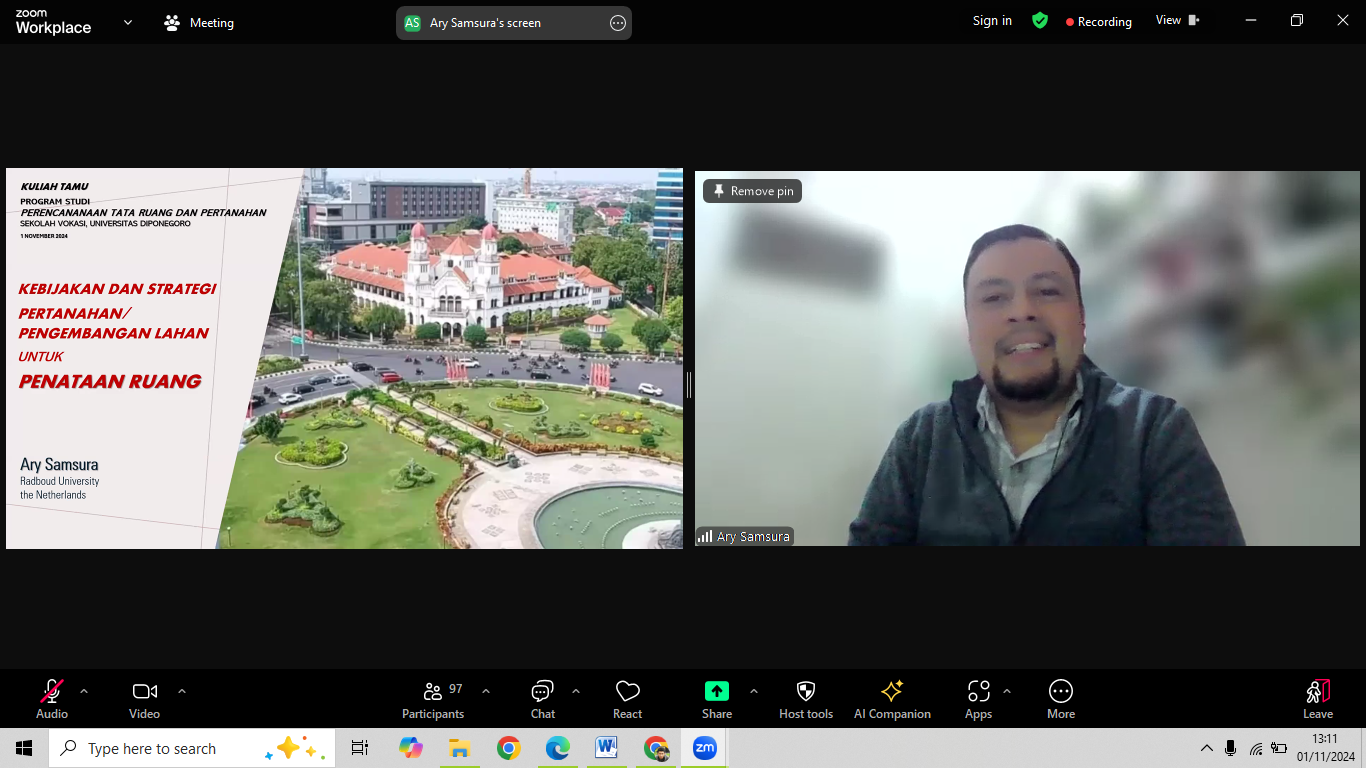Expand the share options arrow beside Share
1366x768 pixels.
coord(754,691)
